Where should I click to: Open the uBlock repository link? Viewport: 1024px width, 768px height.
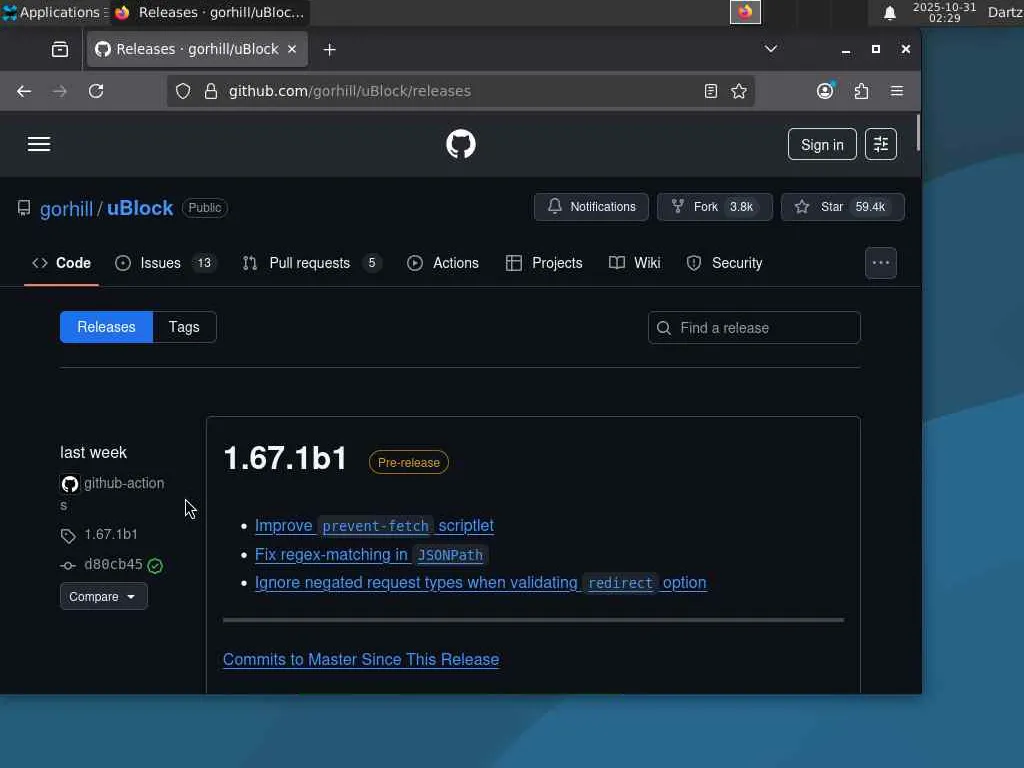tap(140, 208)
